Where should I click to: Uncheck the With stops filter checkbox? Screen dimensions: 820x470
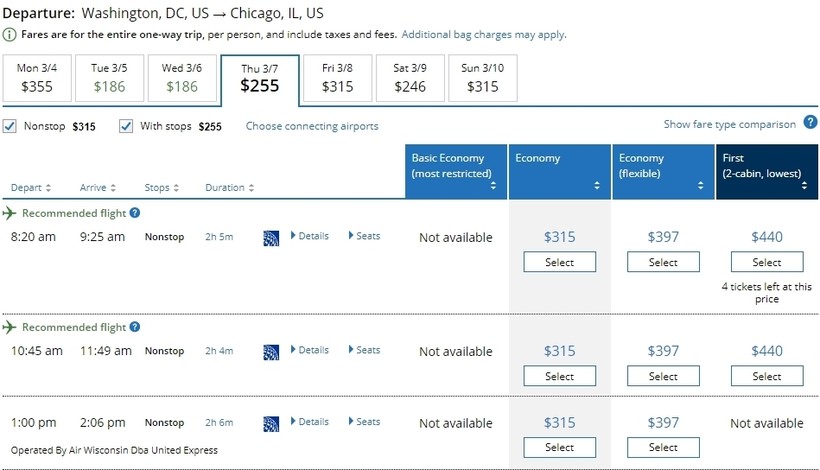click(x=126, y=127)
